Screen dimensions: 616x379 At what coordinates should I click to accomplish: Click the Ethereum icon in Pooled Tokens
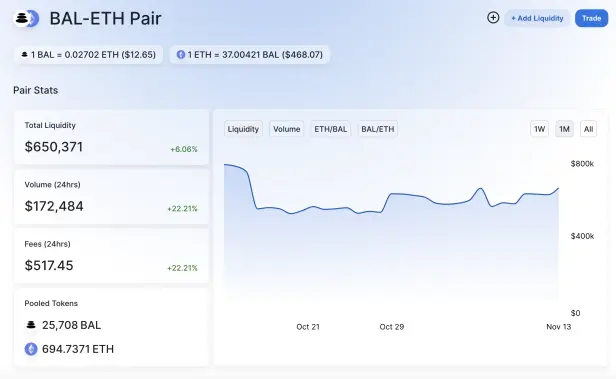[x=31, y=349]
